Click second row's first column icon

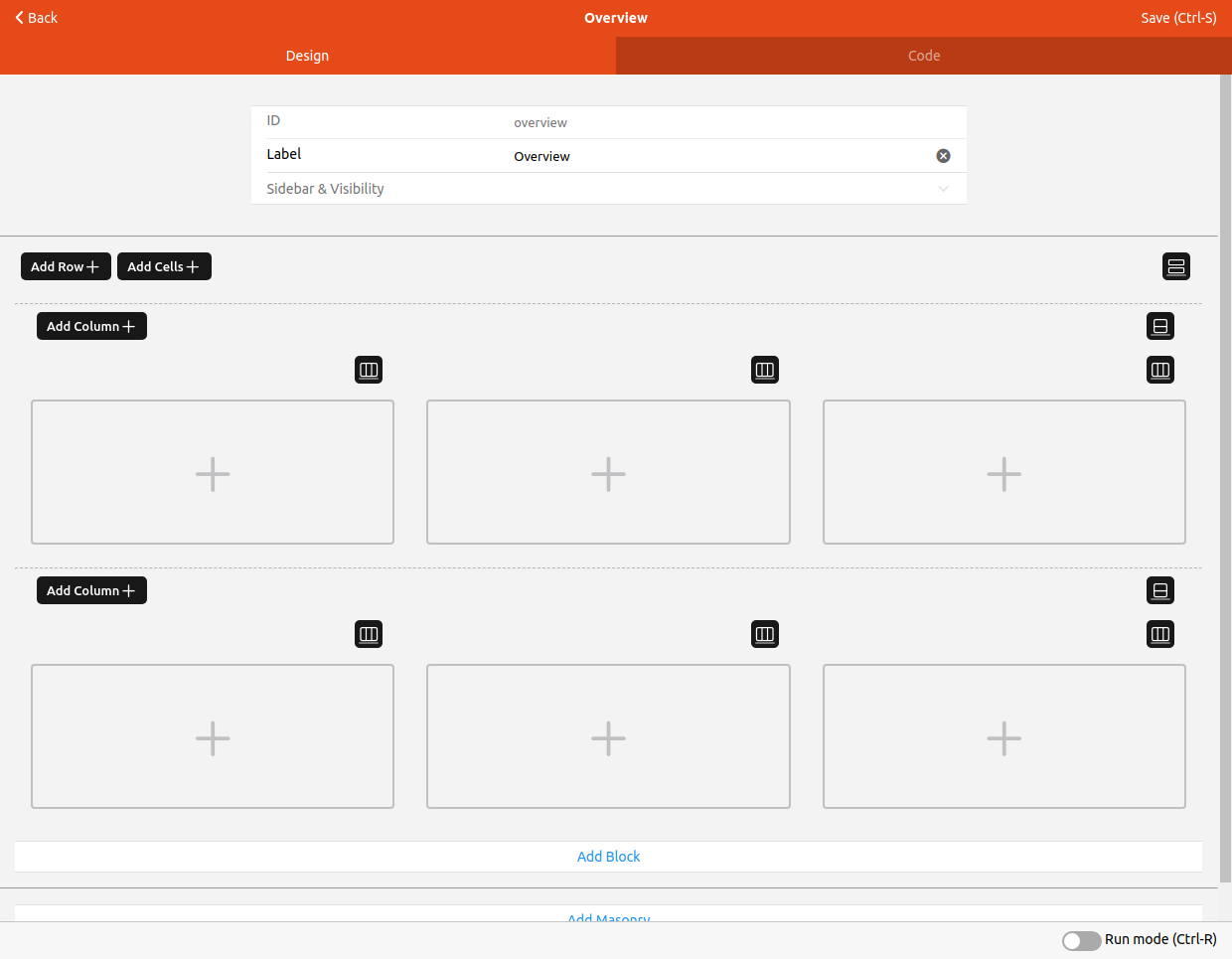(369, 634)
